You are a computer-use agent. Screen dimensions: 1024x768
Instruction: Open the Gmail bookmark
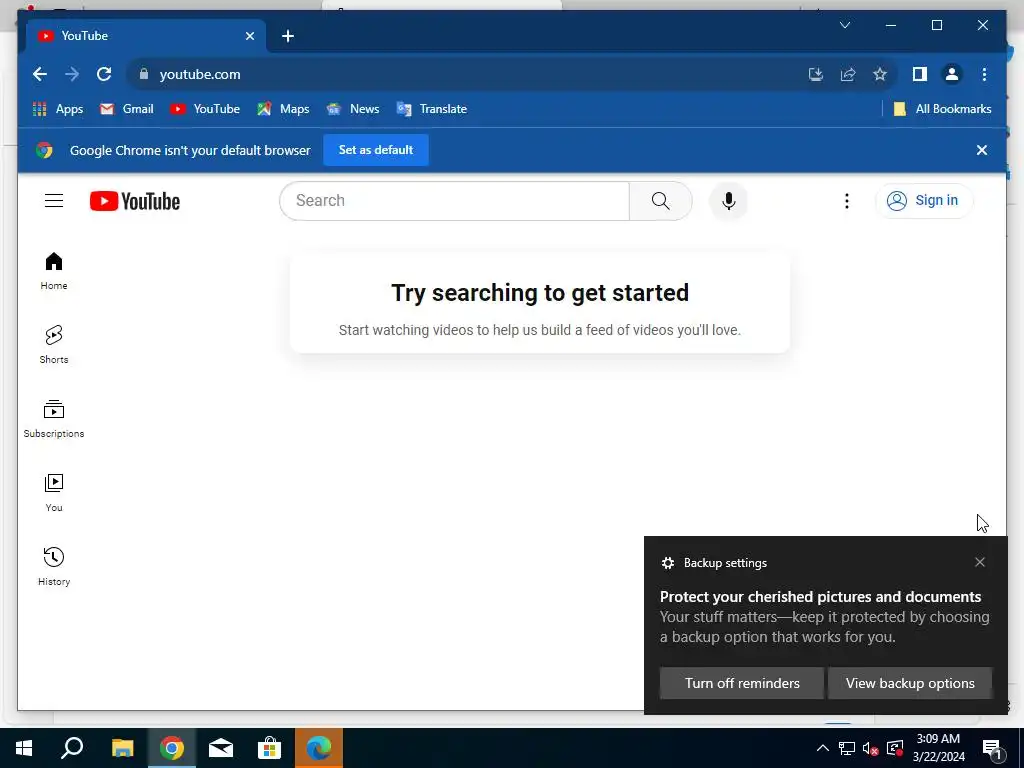pos(127,109)
